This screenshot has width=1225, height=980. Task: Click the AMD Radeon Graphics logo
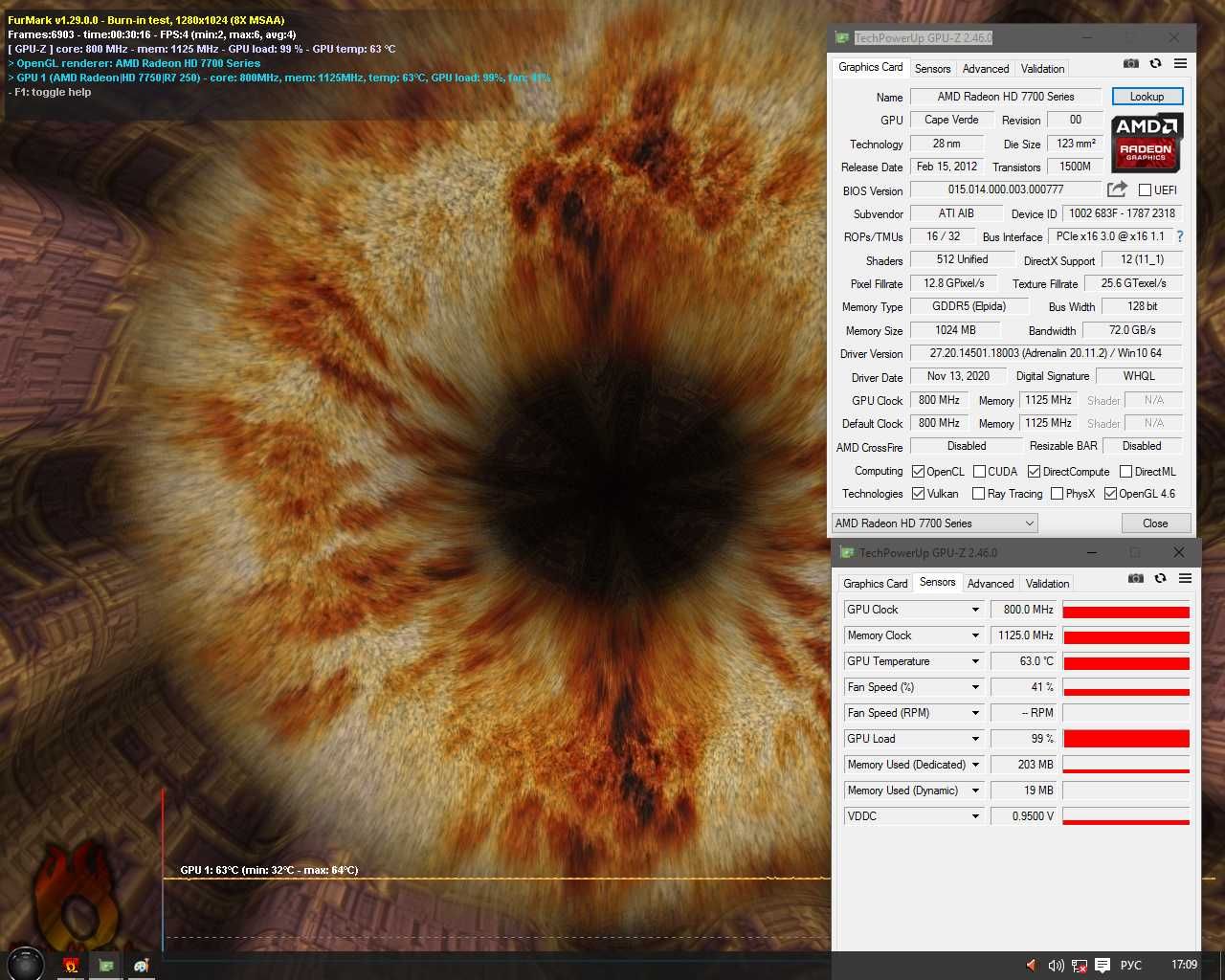[1147, 143]
